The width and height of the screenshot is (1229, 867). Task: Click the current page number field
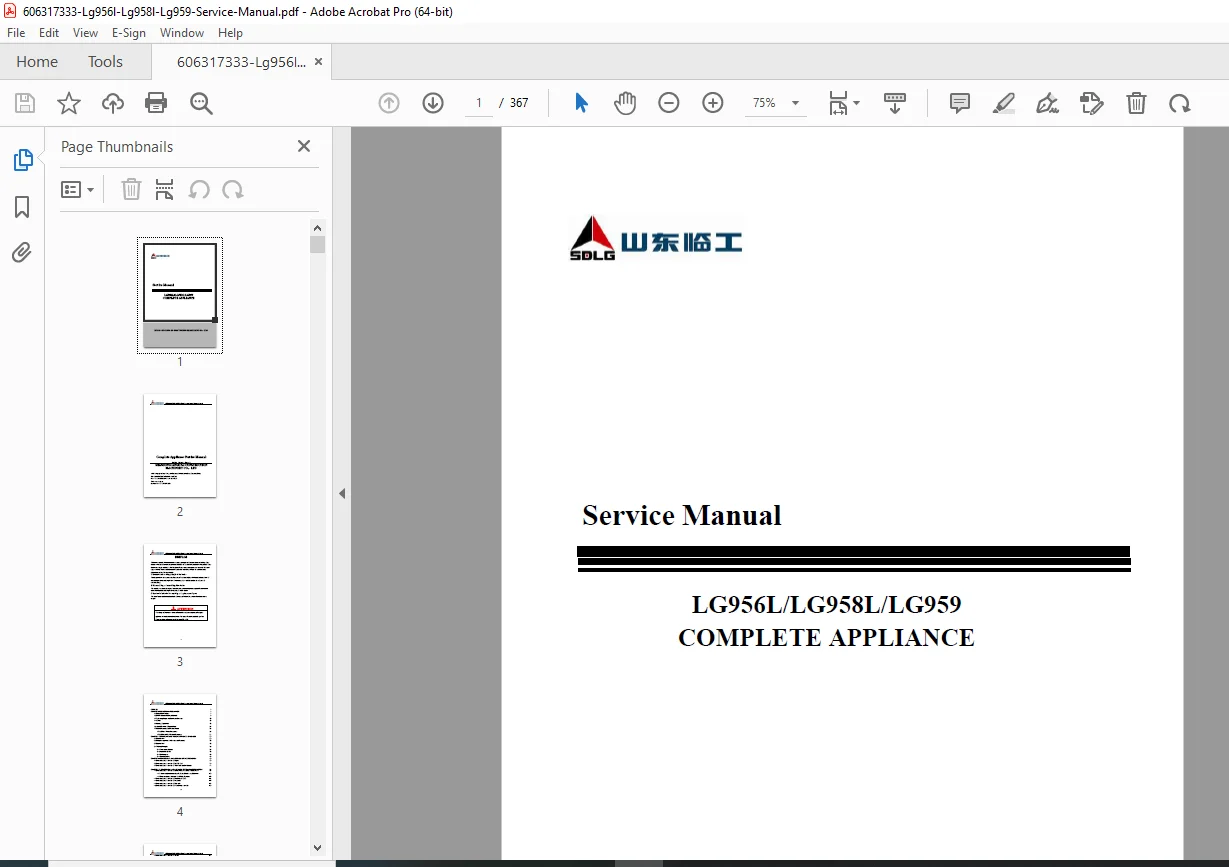[479, 103]
